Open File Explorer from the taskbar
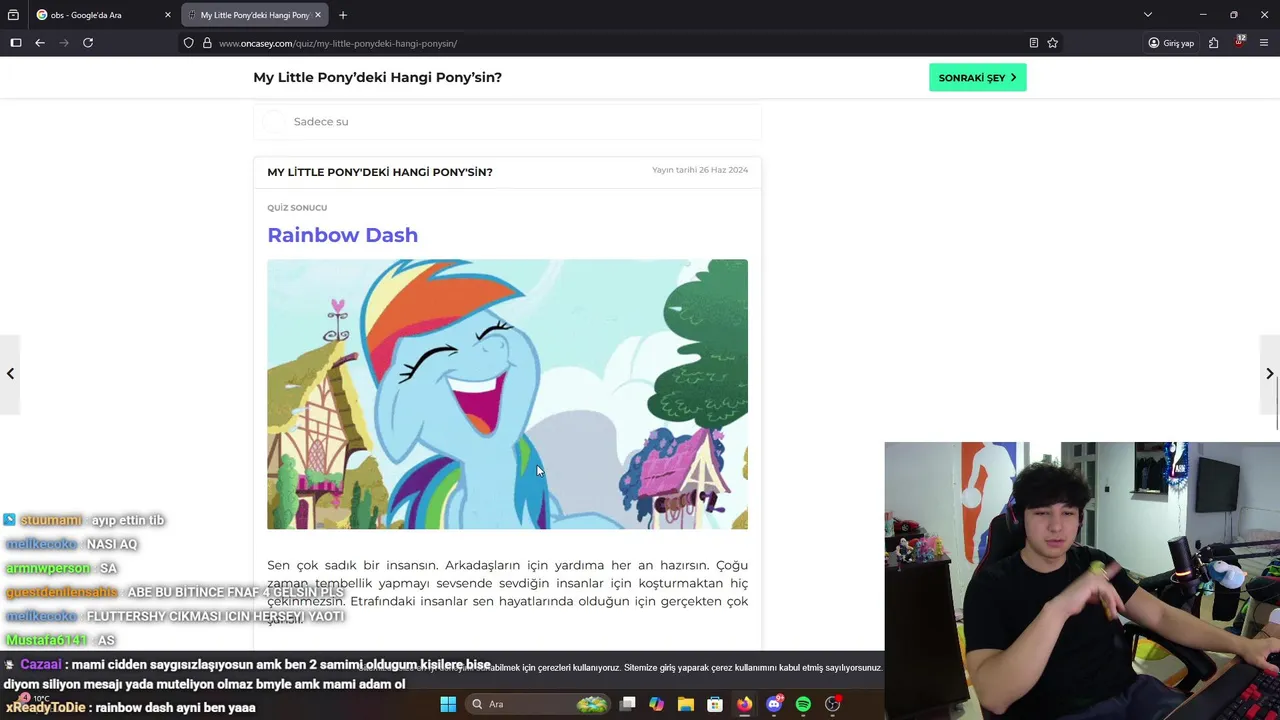 click(x=686, y=704)
